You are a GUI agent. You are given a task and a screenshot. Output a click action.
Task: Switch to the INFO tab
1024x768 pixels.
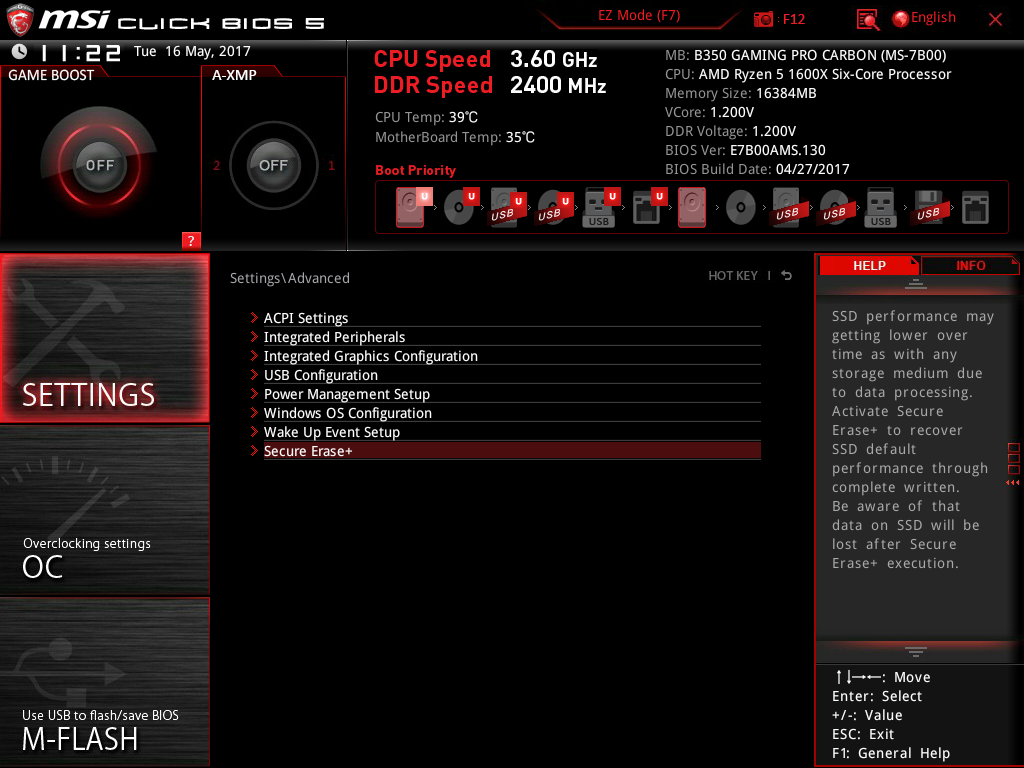970,266
